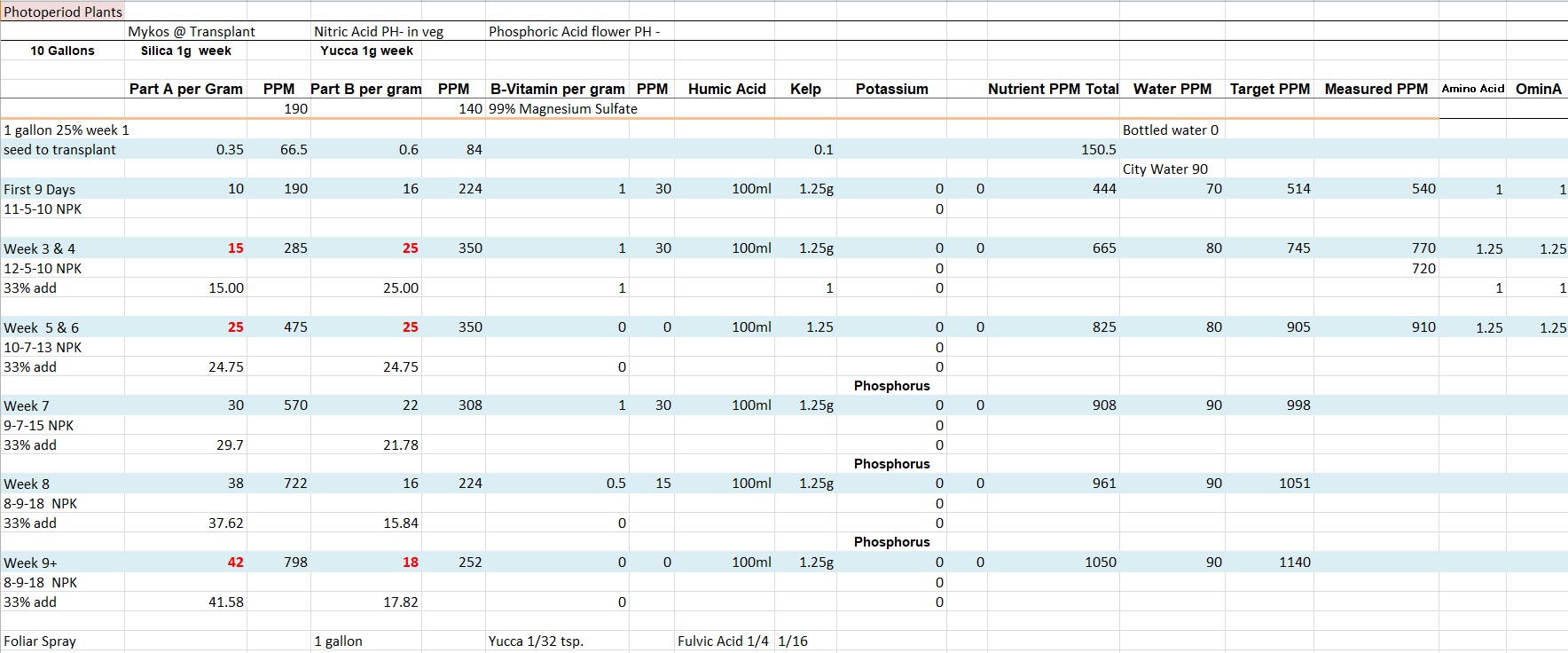Select the '1 gallon' Foliar Spray cell

point(338,641)
